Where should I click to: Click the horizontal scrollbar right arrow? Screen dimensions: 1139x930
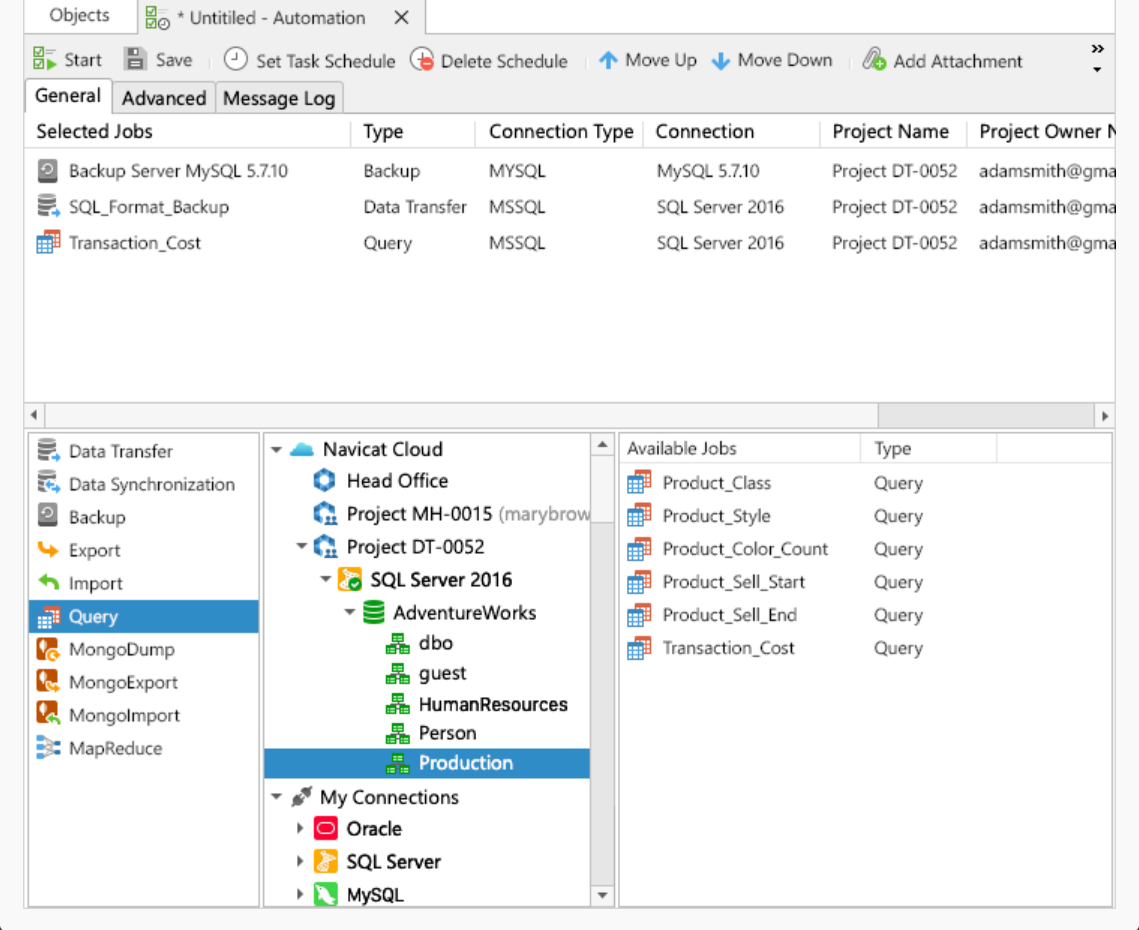coord(1105,415)
